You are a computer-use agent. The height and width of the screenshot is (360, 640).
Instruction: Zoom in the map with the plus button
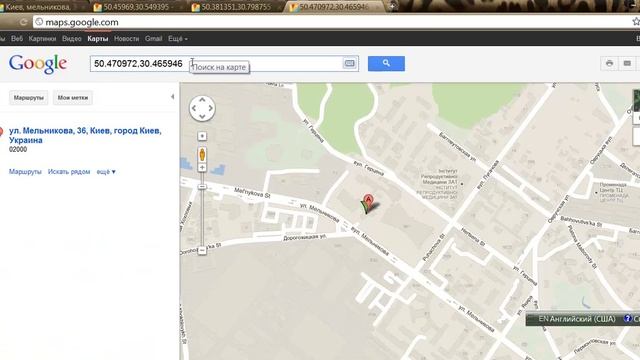[202, 168]
